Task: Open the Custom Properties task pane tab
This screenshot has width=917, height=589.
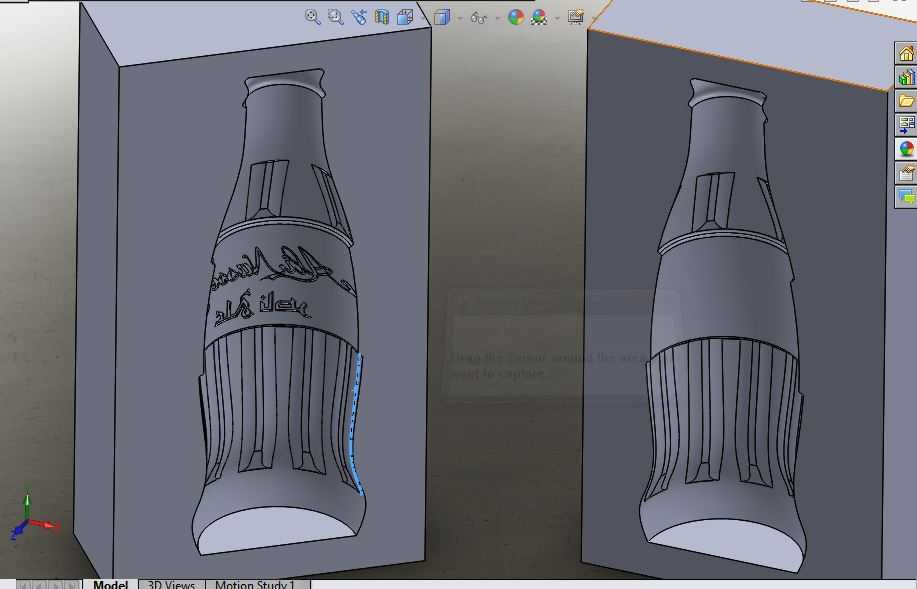Action: coord(906,173)
